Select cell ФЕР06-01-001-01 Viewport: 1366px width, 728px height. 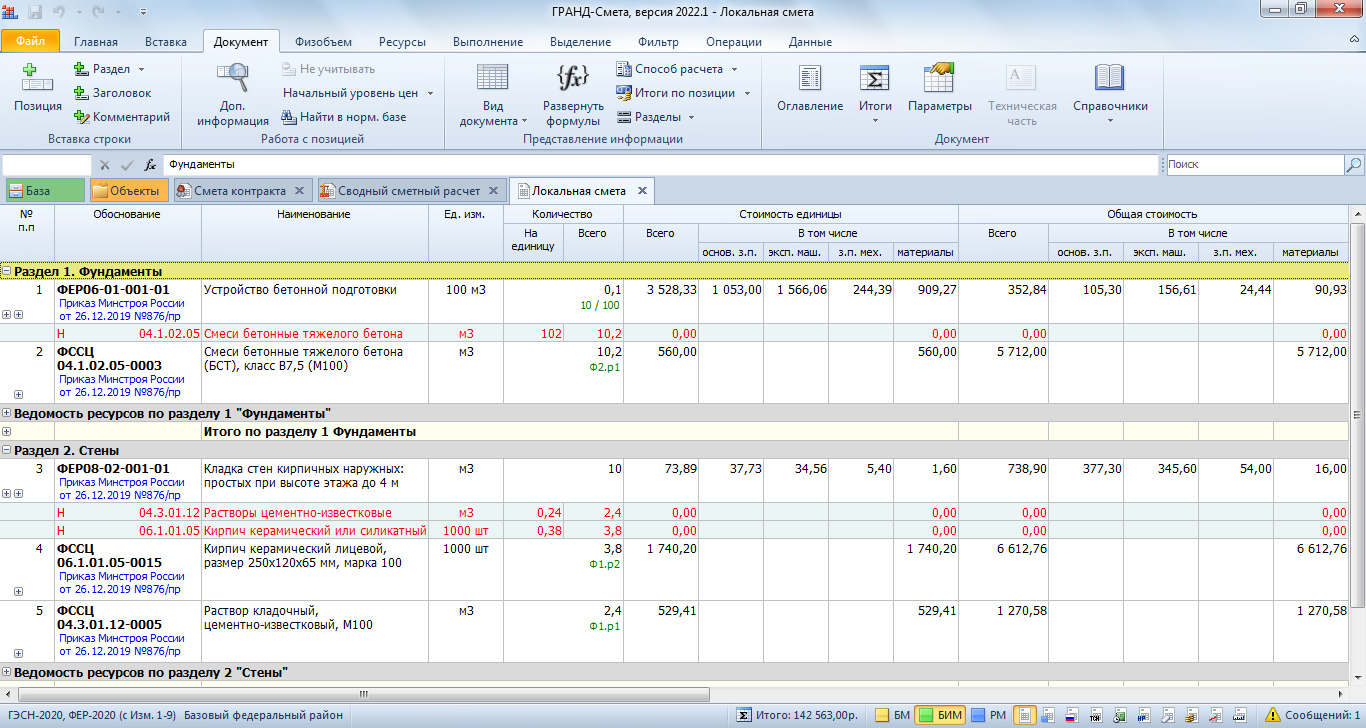point(128,303)
